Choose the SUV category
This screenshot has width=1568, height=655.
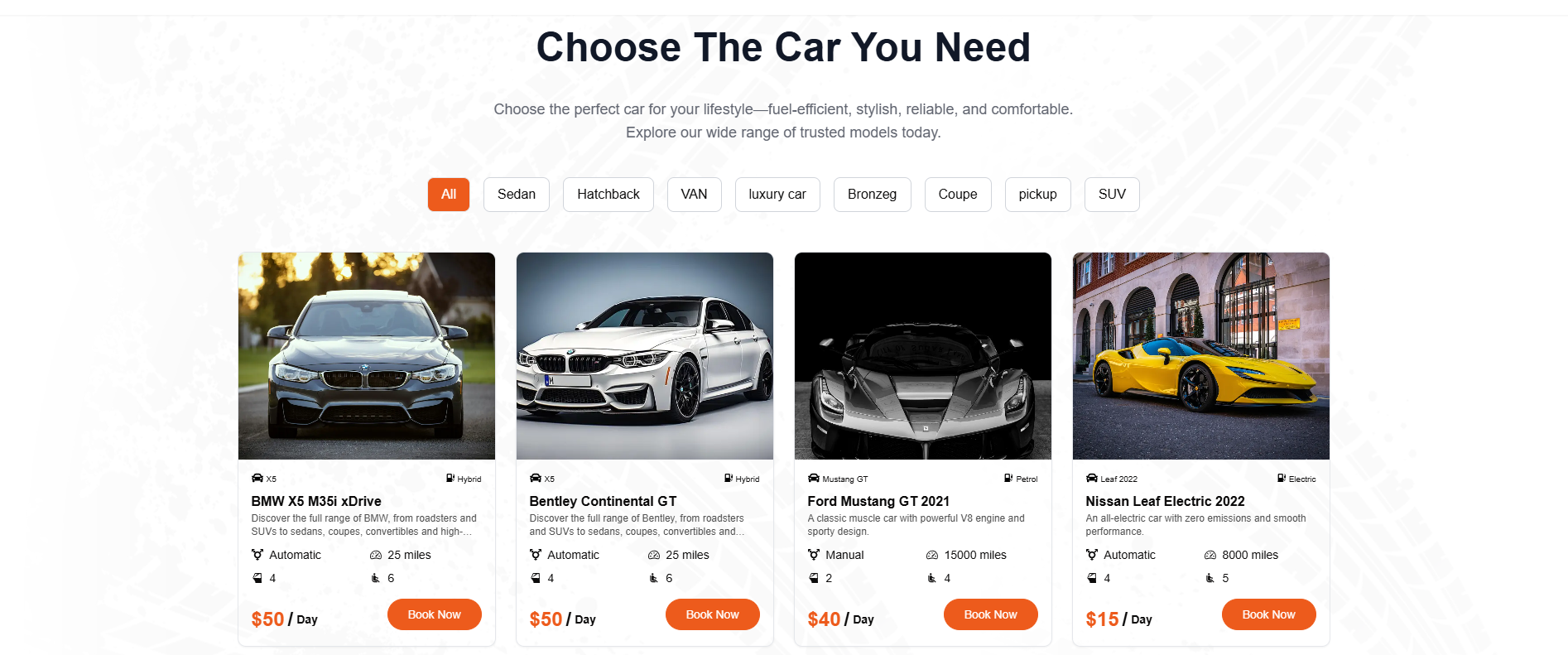click(x=1112, y=195)
